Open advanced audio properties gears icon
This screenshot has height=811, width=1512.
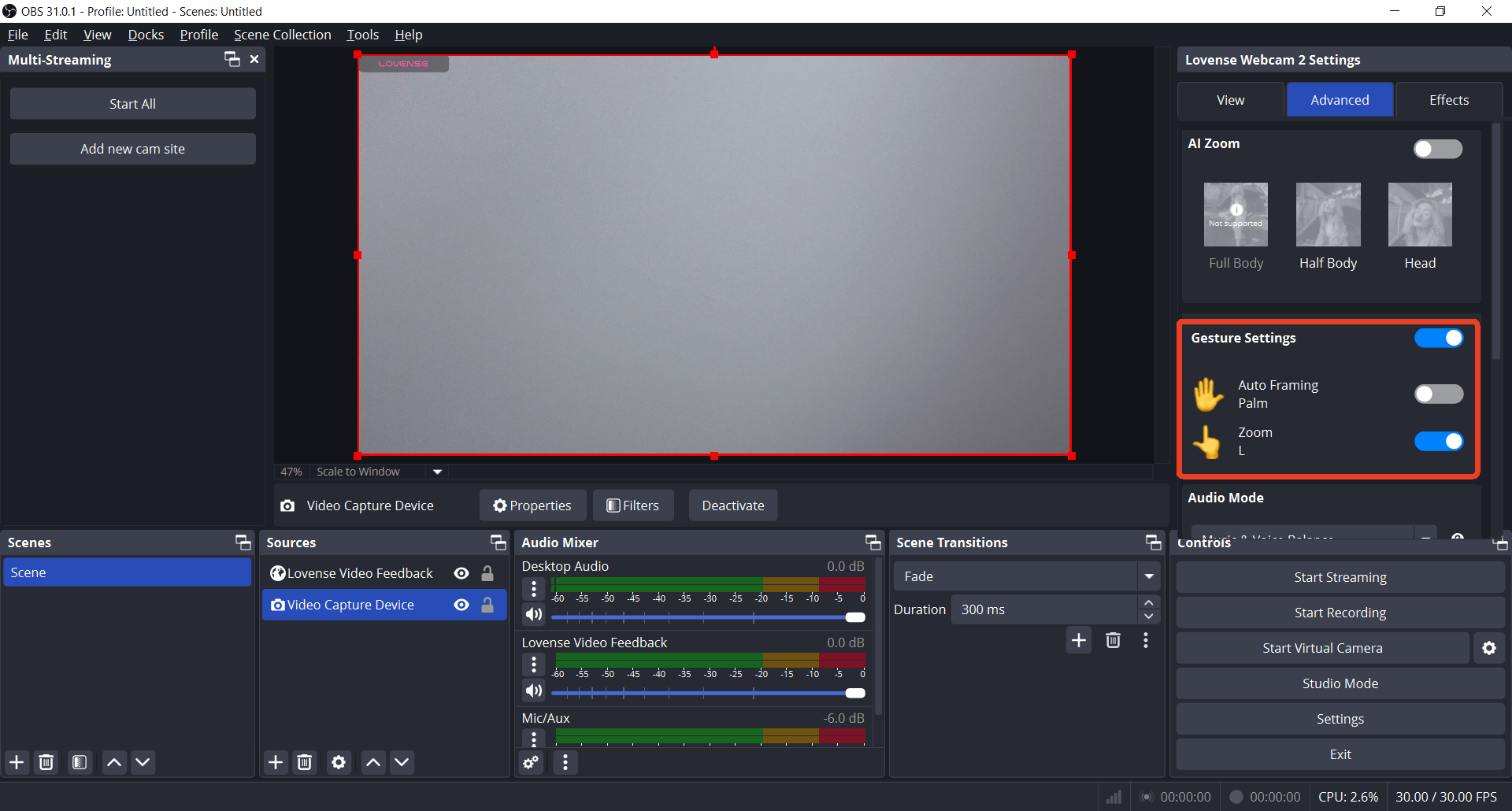tap(532, 762)
